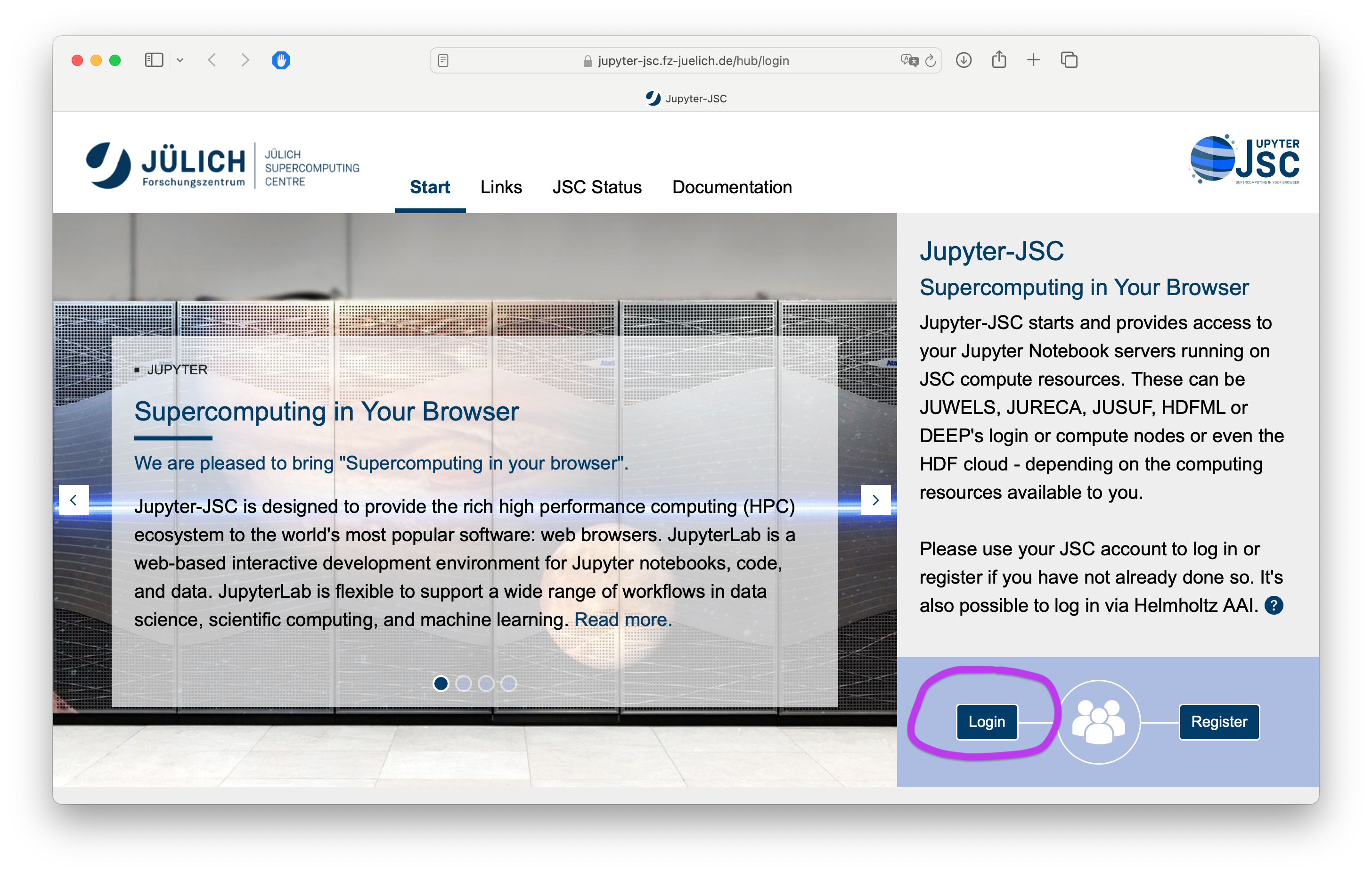
Task: Click the translate page icon
Action: [x=909, y=60]
